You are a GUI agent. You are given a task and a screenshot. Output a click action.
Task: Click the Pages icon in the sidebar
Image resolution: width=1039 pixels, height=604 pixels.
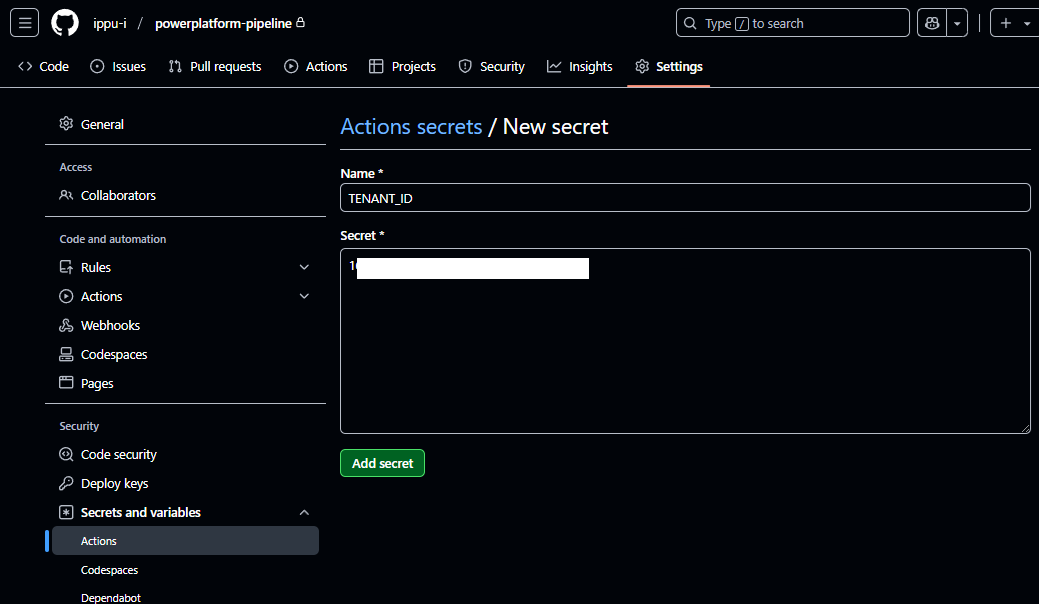[64, 383]
